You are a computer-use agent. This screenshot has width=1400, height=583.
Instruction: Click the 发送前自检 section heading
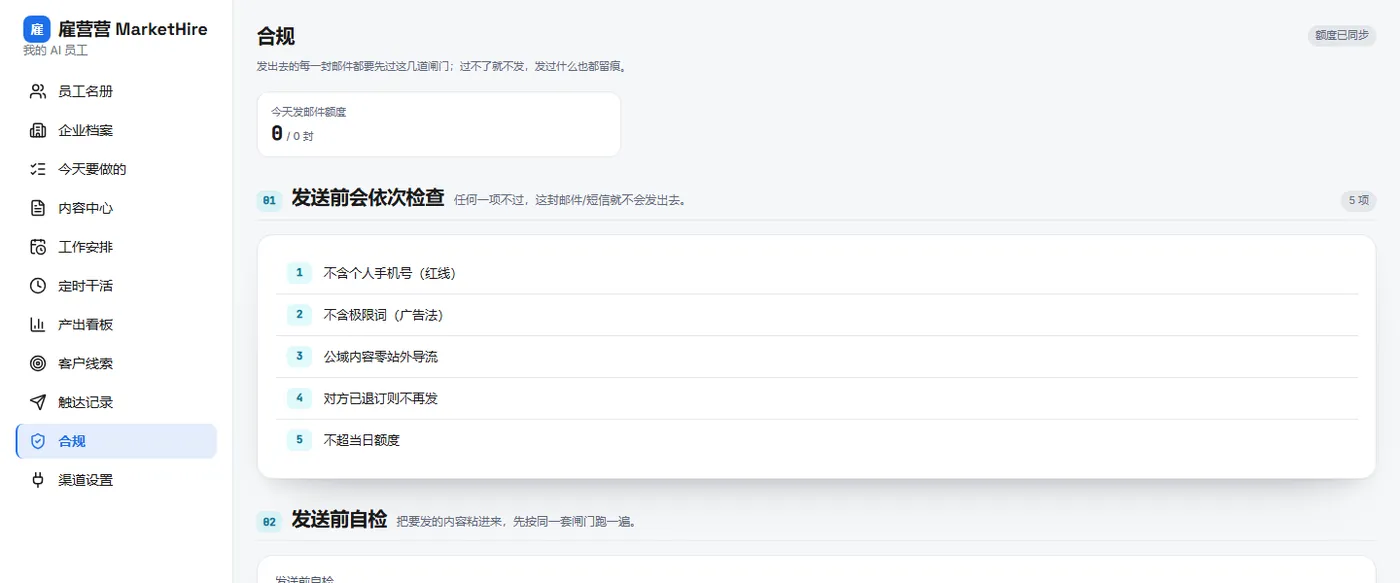click(339, 519)
